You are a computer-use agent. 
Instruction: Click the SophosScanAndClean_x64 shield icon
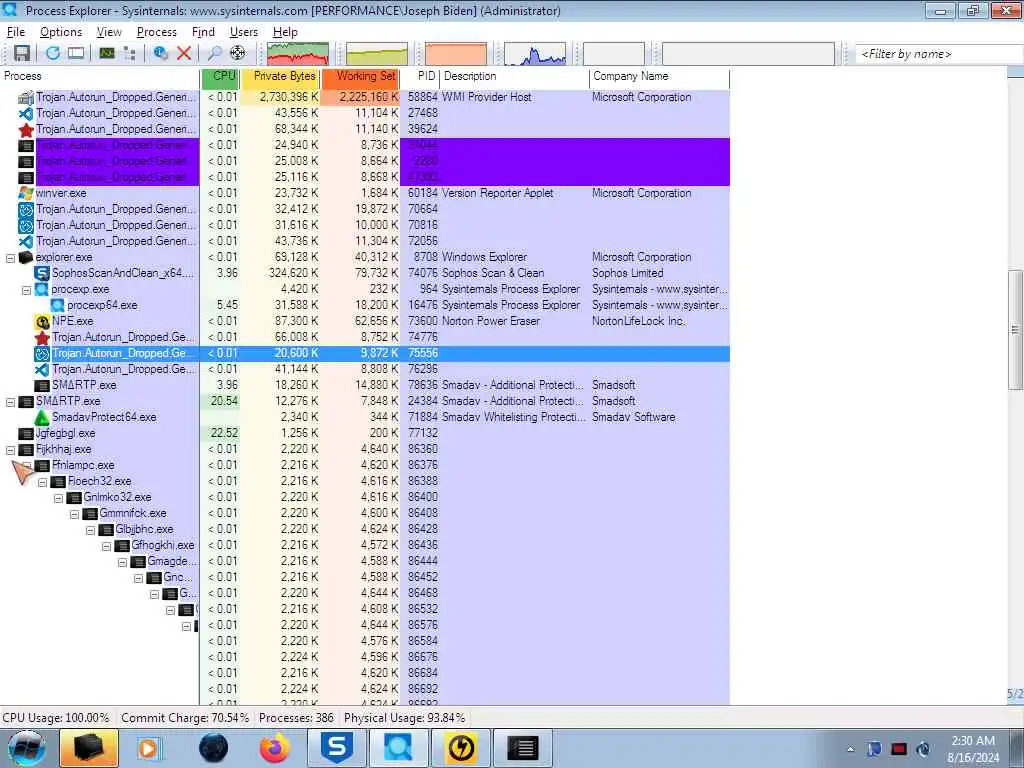(x=42, y=273)
